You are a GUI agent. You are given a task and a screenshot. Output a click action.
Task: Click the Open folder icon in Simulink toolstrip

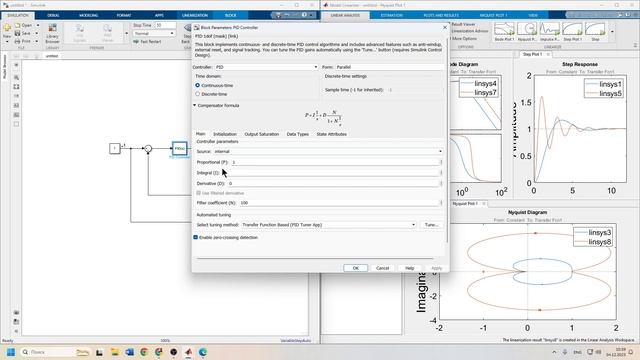click(x=18, y=25)
